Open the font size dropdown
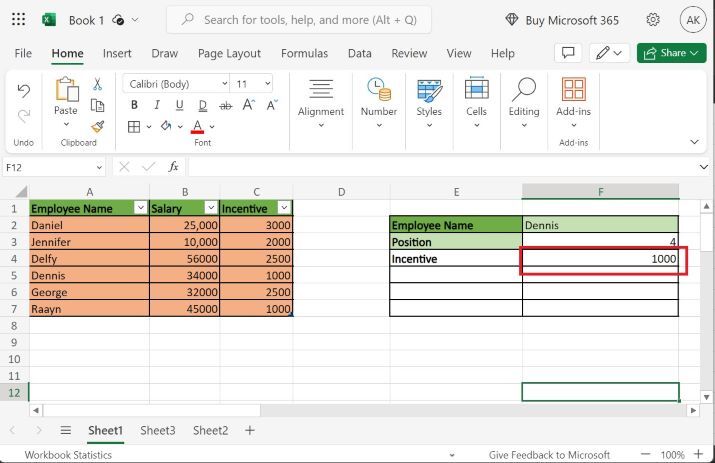Screen dimensions: 715x463 click(x=268, y=83)
